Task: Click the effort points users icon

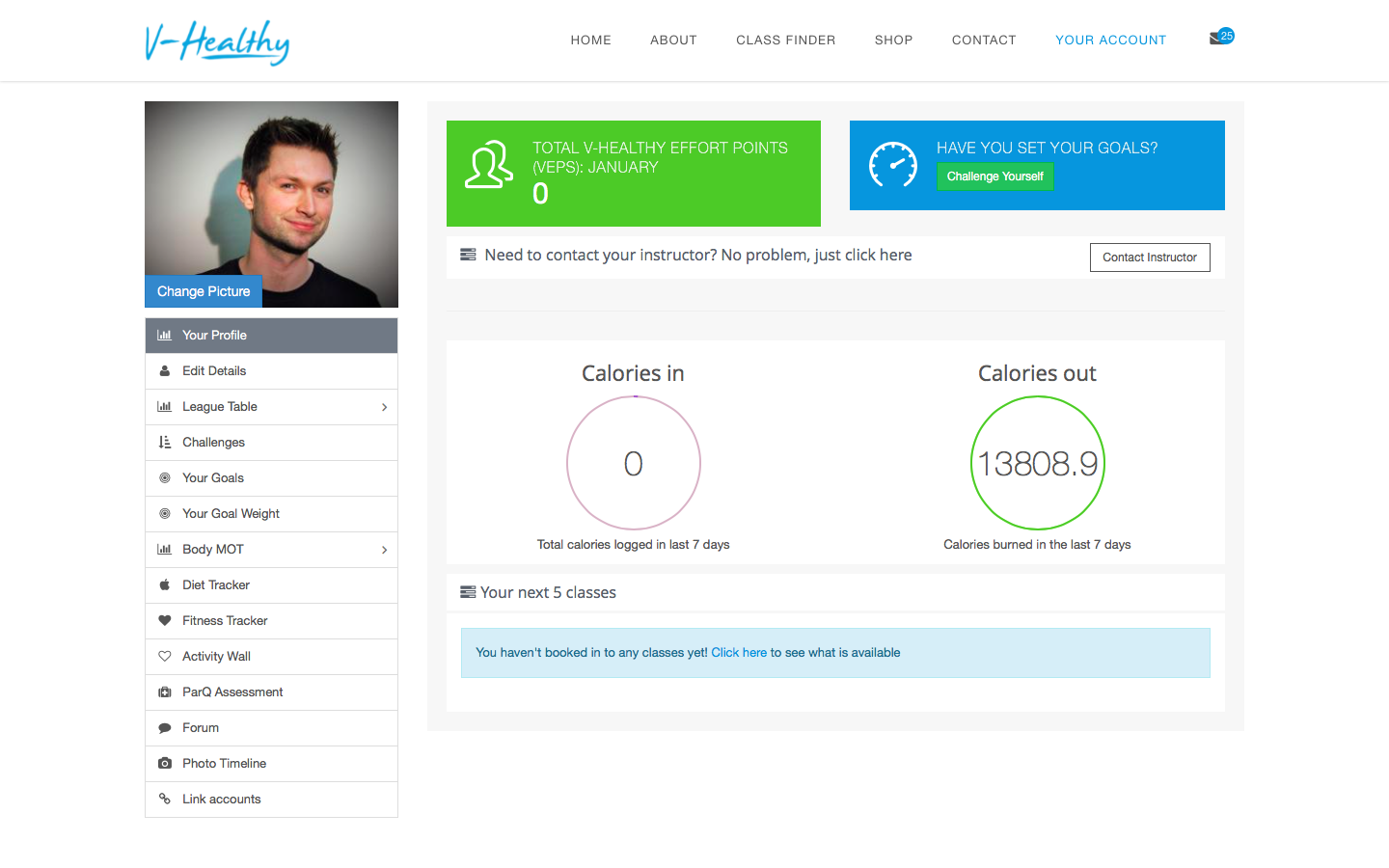Action: [489, 165]
